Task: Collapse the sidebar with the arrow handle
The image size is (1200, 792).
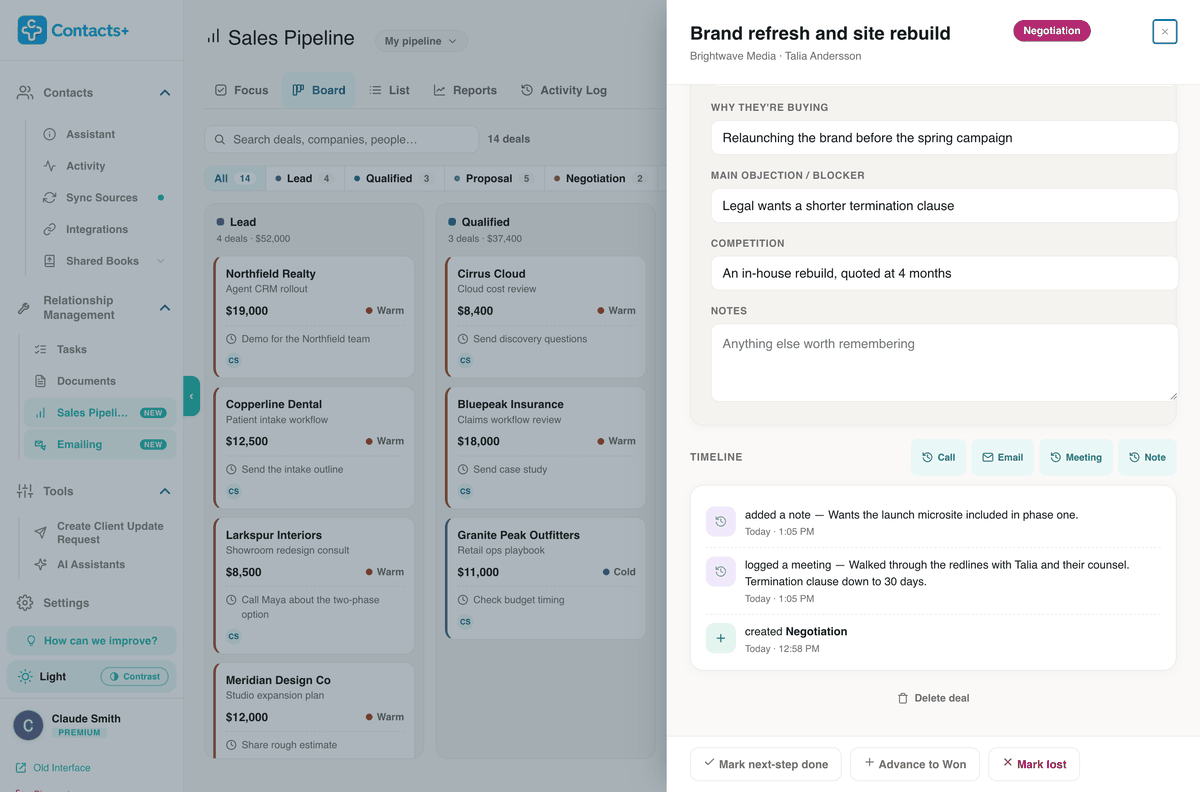Action: pyautogui.click(x=191, y=396)
